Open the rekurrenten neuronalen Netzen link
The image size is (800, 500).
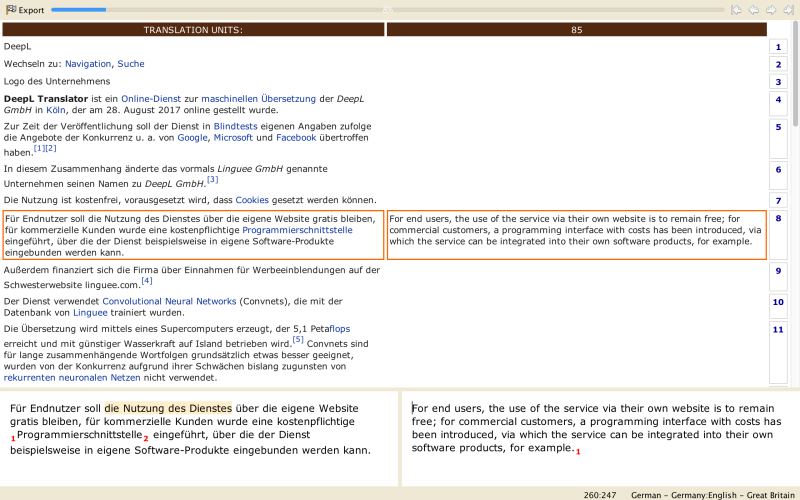(x=72, y=378)
